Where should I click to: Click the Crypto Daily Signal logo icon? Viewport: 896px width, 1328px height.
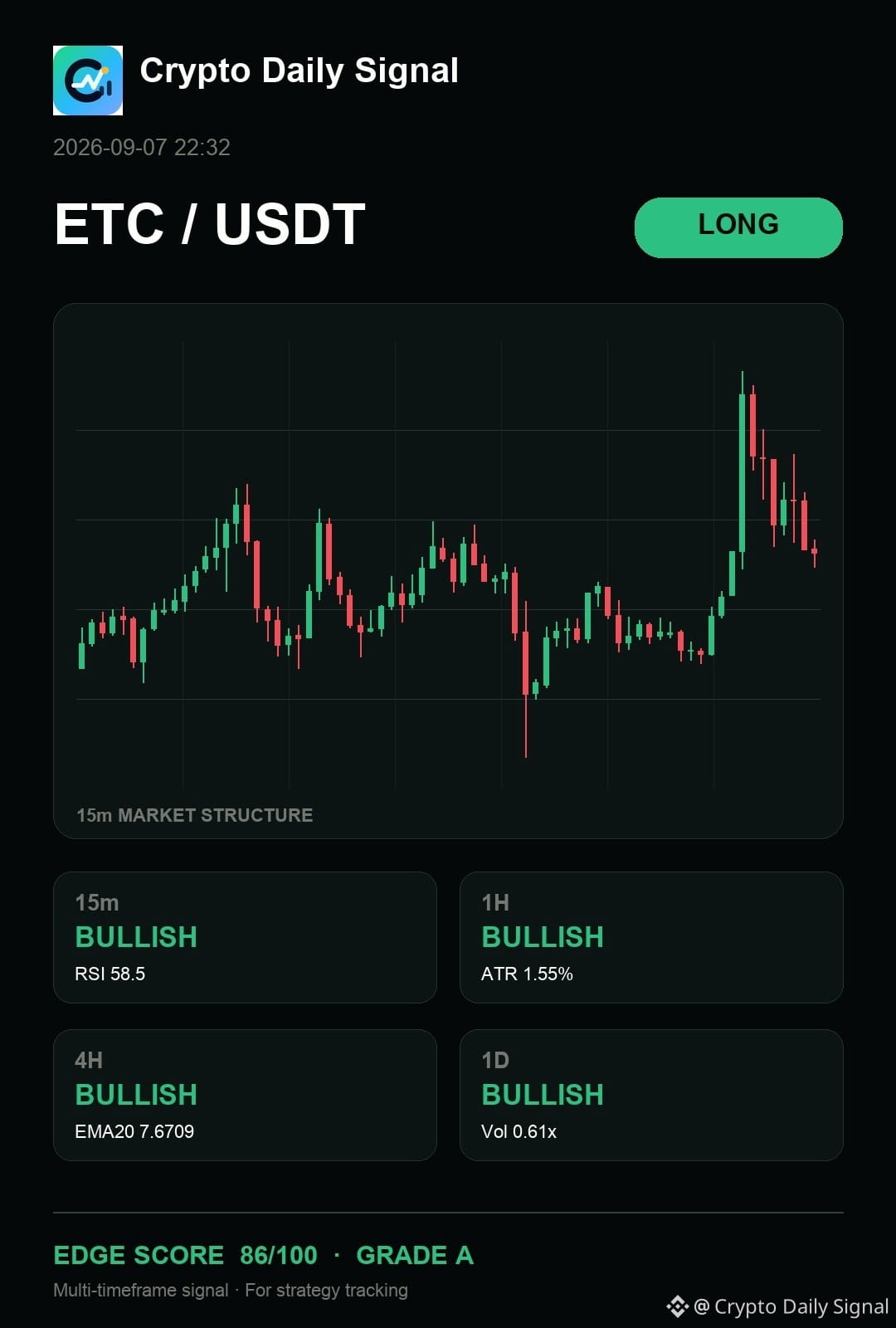(x=88, y=81)
